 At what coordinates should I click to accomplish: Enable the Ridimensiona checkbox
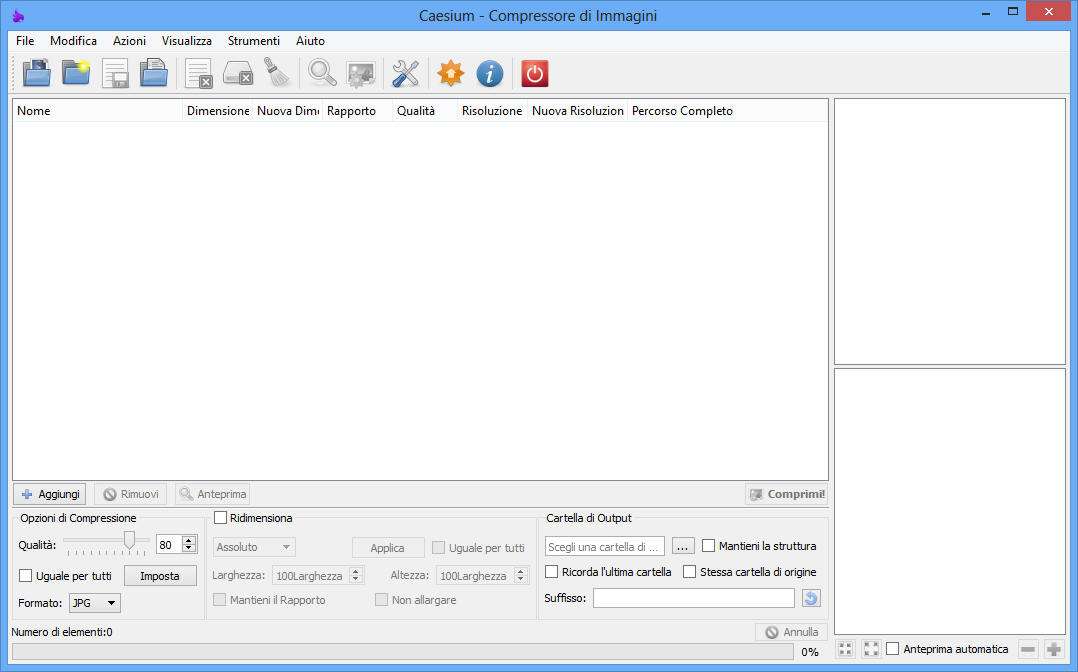[221, 518]
